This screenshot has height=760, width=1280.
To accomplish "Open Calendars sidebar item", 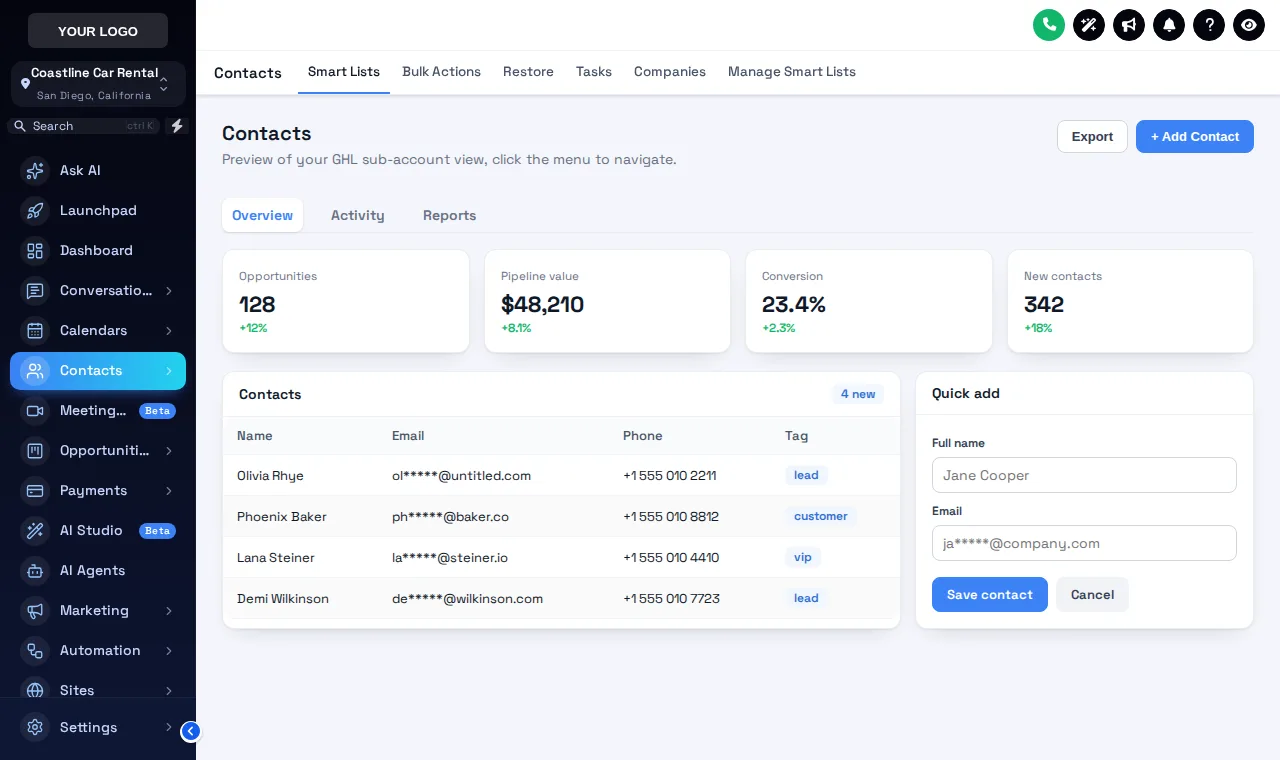I will point(98,330).
